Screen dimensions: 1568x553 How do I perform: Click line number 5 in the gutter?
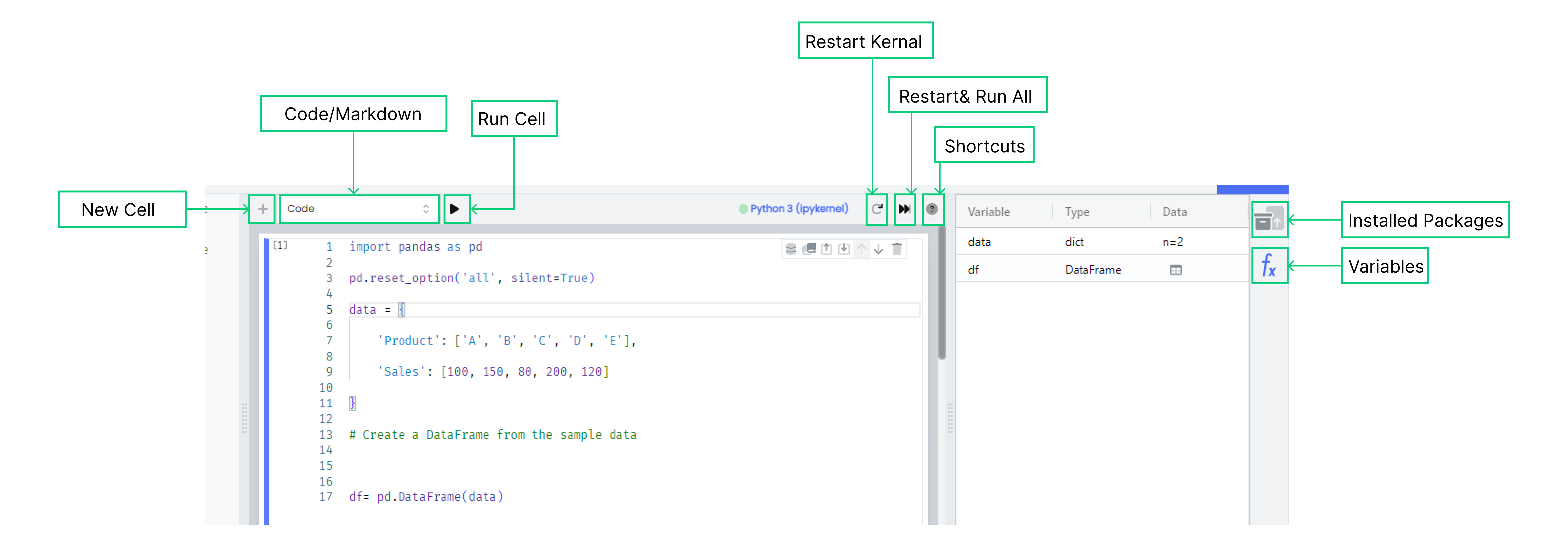(x=329, y=309)
